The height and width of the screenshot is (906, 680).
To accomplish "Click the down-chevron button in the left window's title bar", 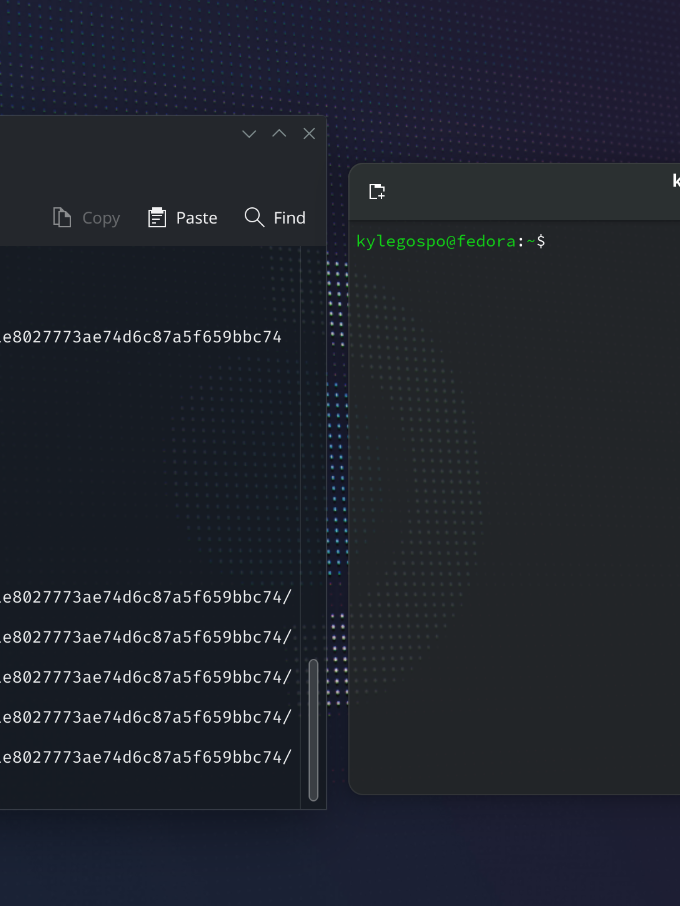I will [x=249, y=134].
